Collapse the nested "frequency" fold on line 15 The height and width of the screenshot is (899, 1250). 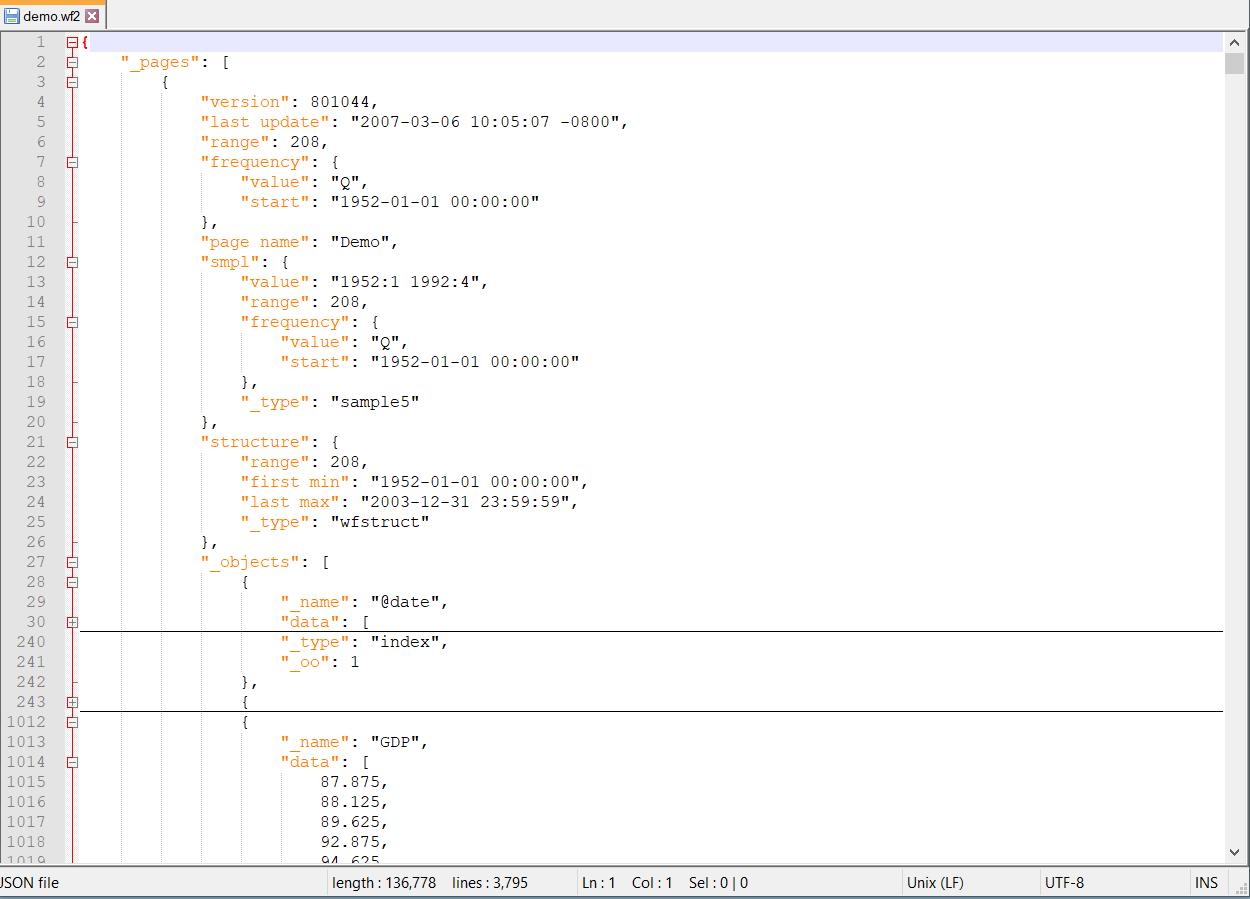click(x=72, y=322)
